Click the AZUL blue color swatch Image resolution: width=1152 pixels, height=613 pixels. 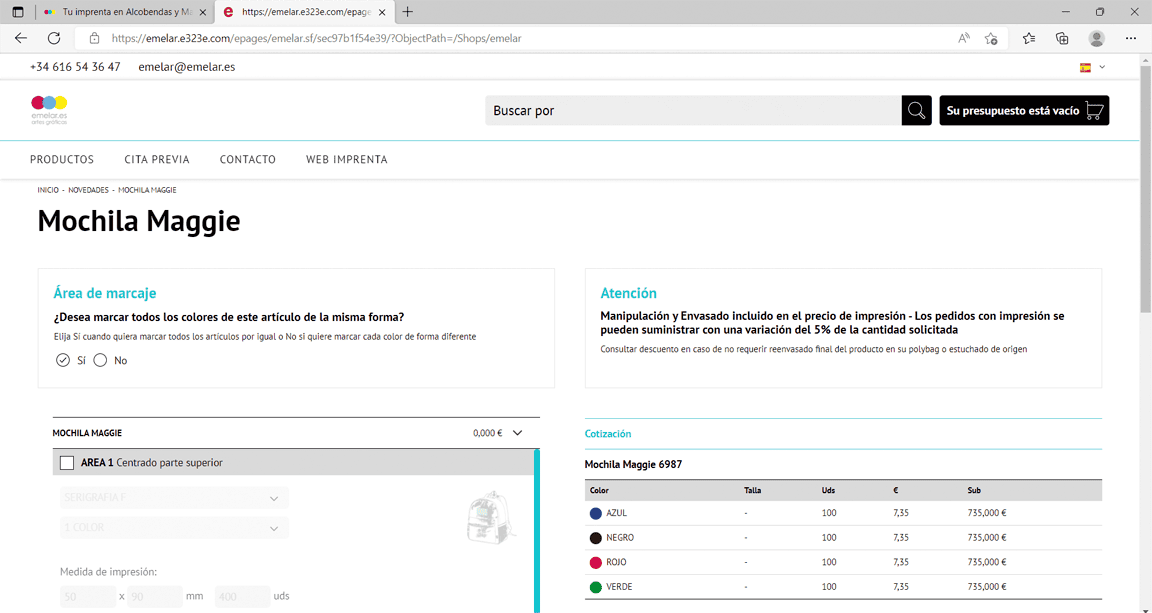pos(596,513)
